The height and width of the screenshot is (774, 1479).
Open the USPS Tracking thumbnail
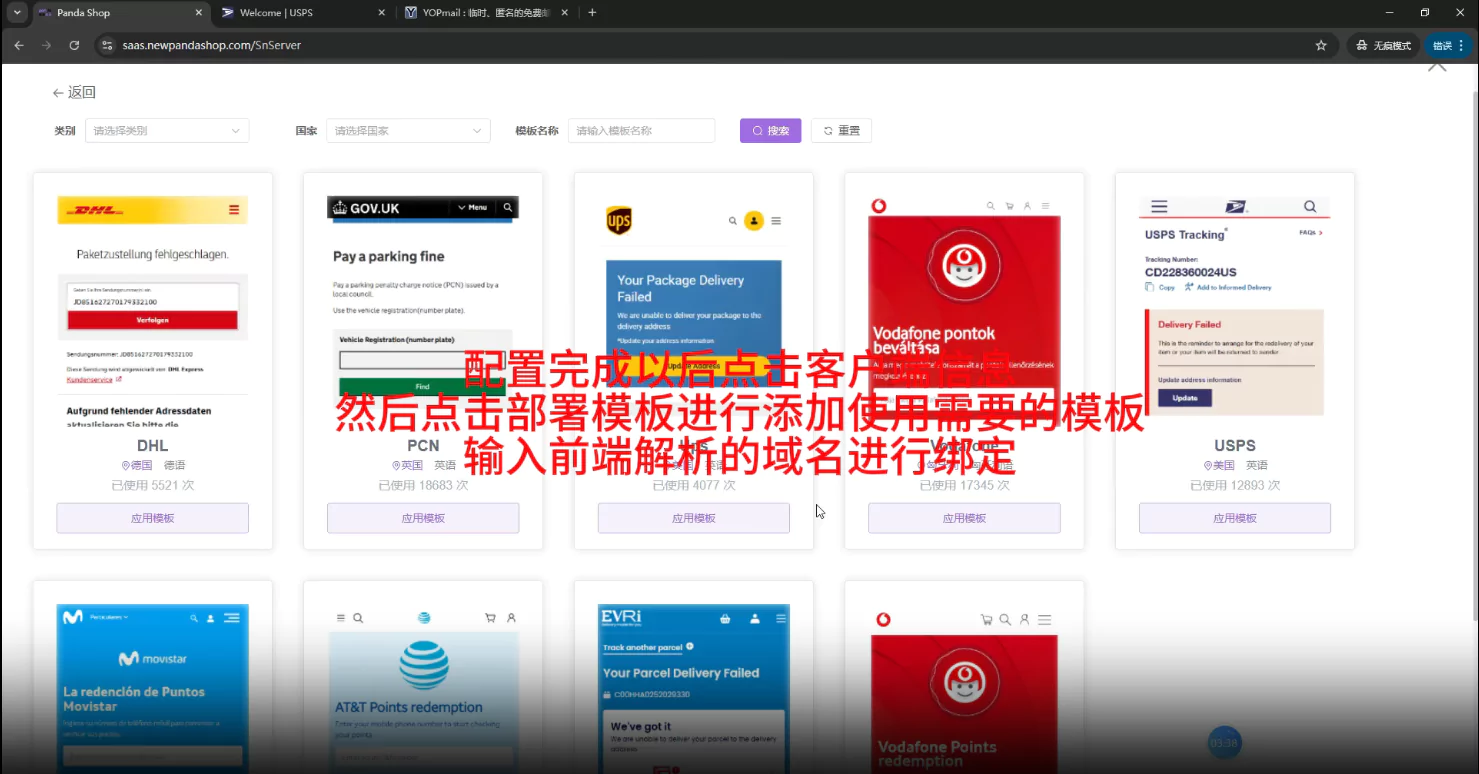point(1235,310)
